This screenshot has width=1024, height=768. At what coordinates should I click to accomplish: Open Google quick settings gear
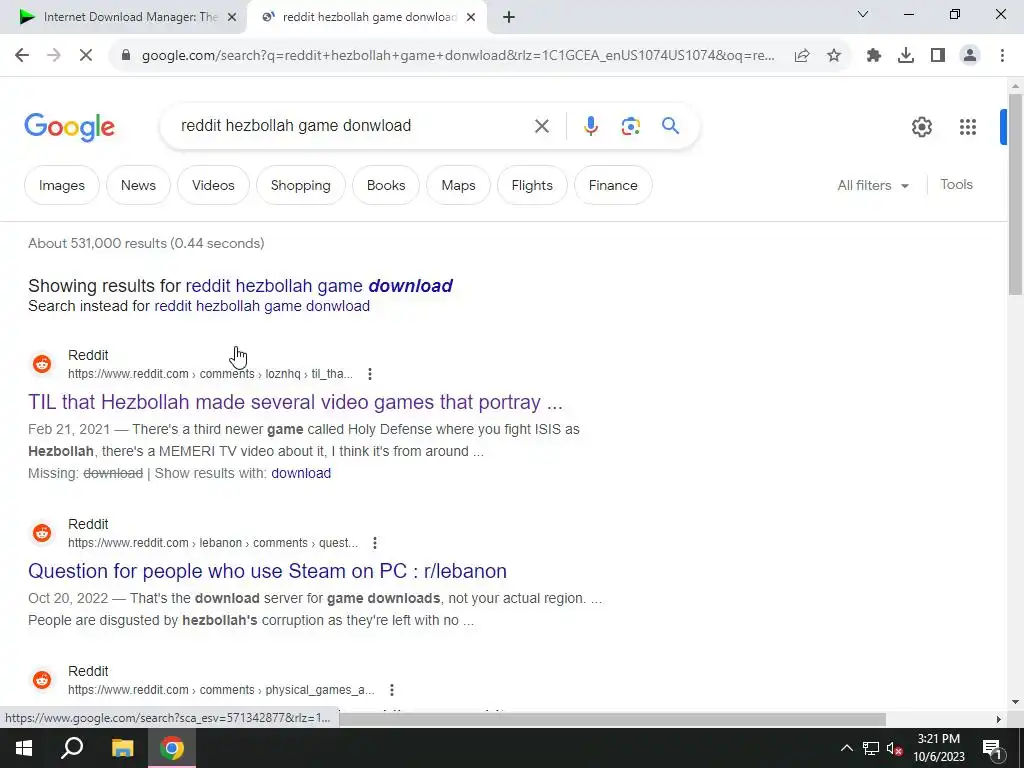[x=921, y=127]
